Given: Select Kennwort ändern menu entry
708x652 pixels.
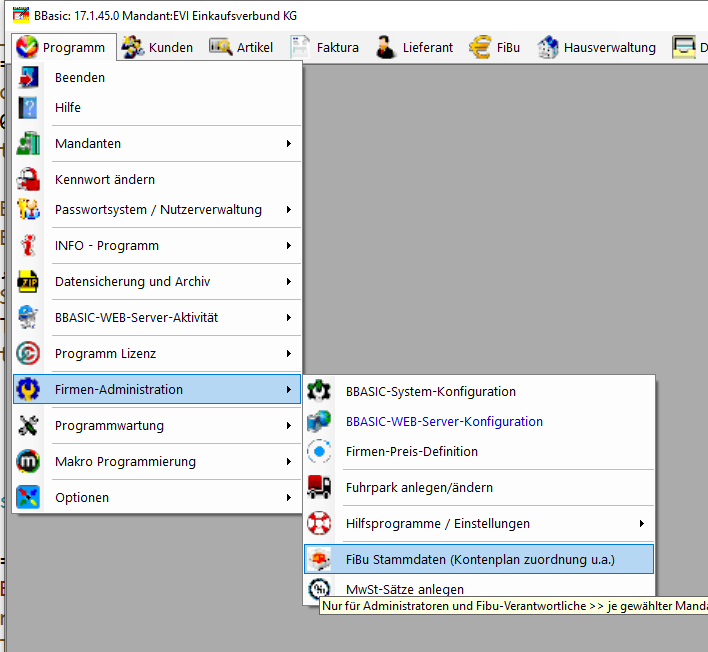Looking at the screenshot, I should pos(157,180).
